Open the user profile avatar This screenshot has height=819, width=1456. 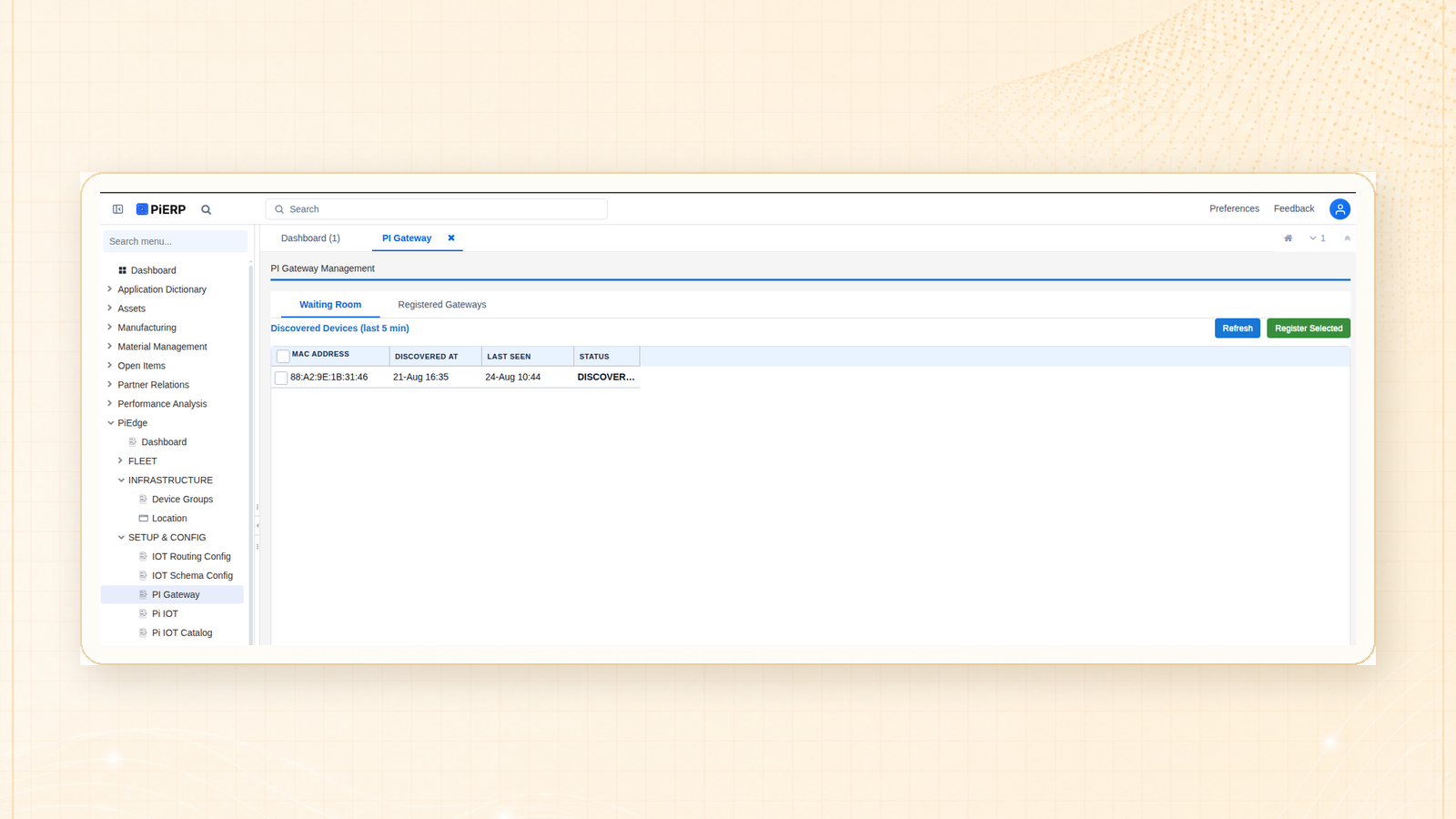pyautogui.click(x=1340, y=209)
